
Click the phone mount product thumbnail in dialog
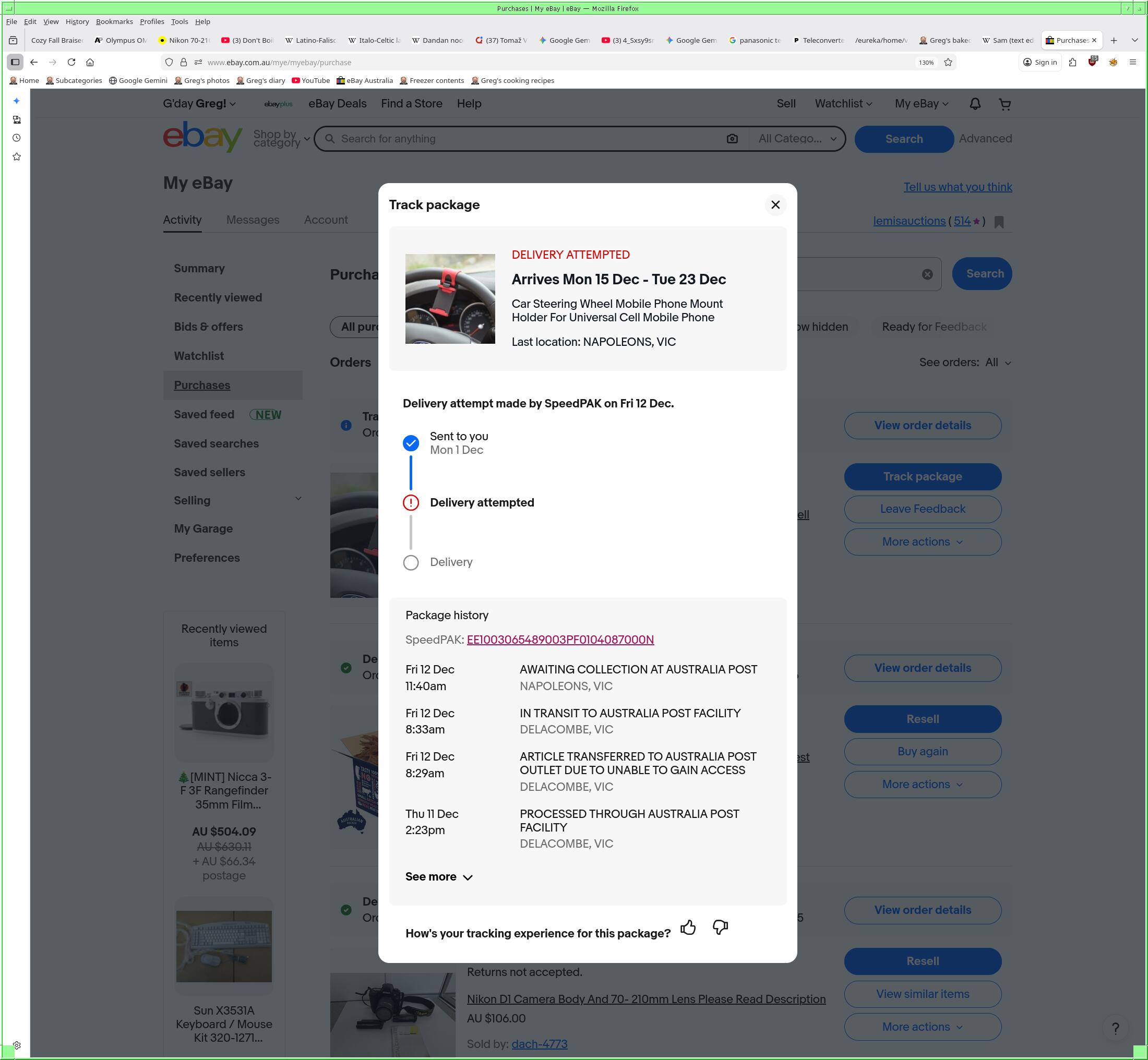(450, 299)
